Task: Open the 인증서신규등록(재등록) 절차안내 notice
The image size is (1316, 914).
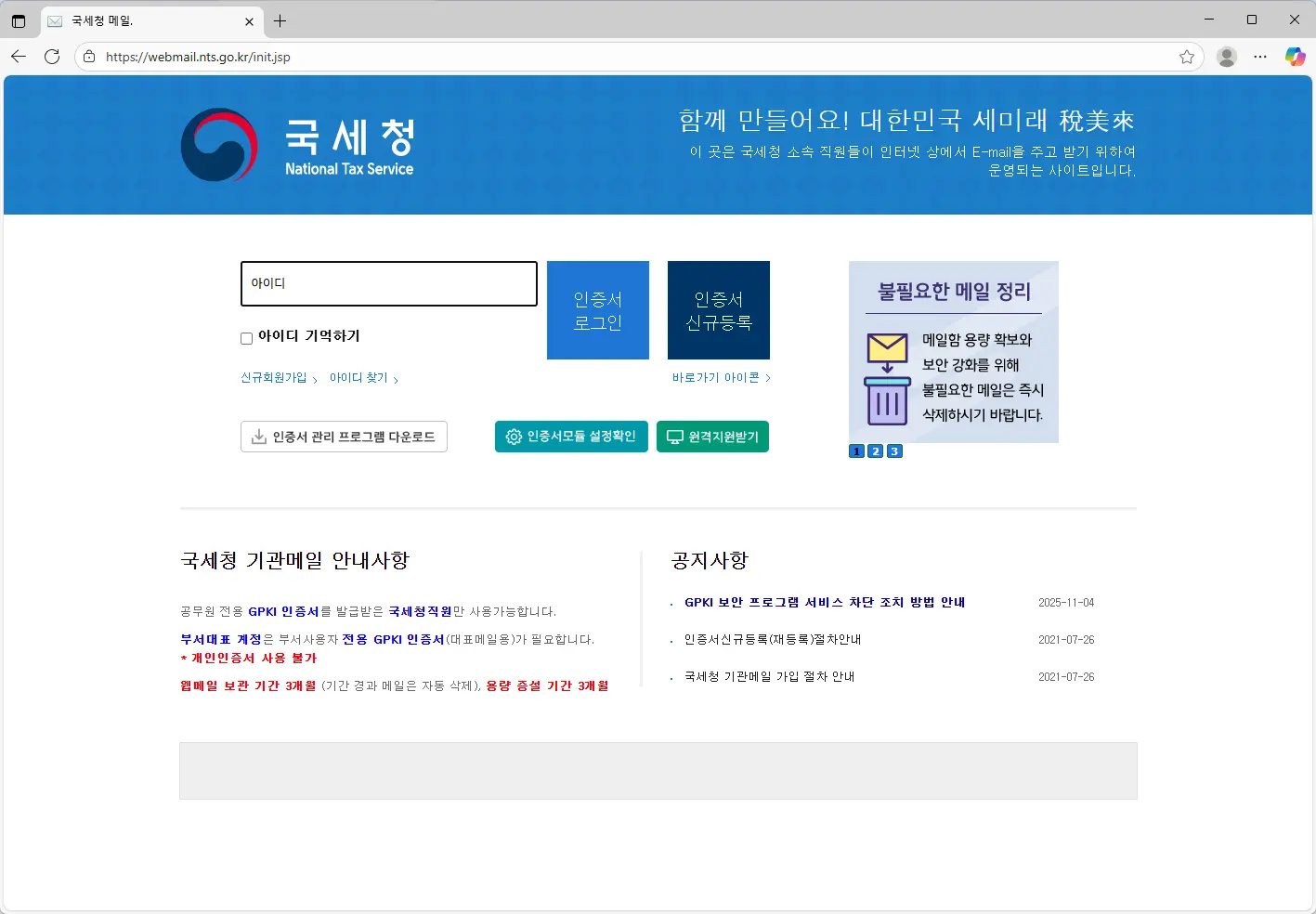Action: coord(770,639)
